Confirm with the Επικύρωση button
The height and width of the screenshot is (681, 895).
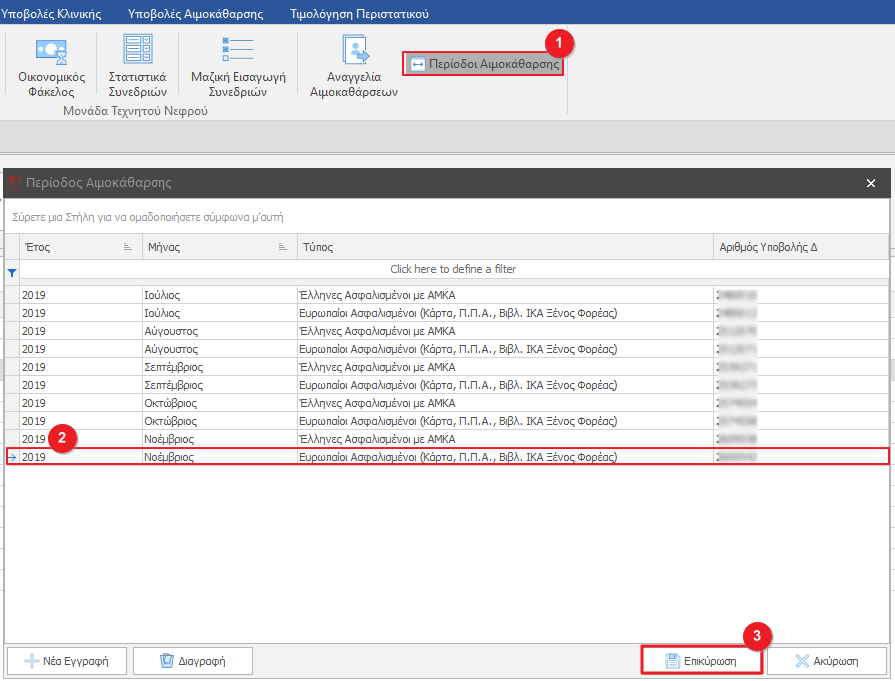click(x=701, y=661)
